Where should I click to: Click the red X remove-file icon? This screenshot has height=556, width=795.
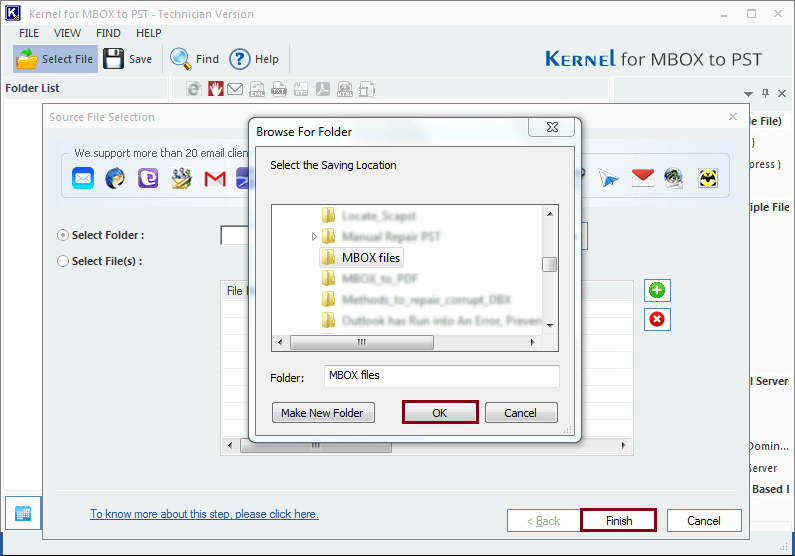coord(657,319)
